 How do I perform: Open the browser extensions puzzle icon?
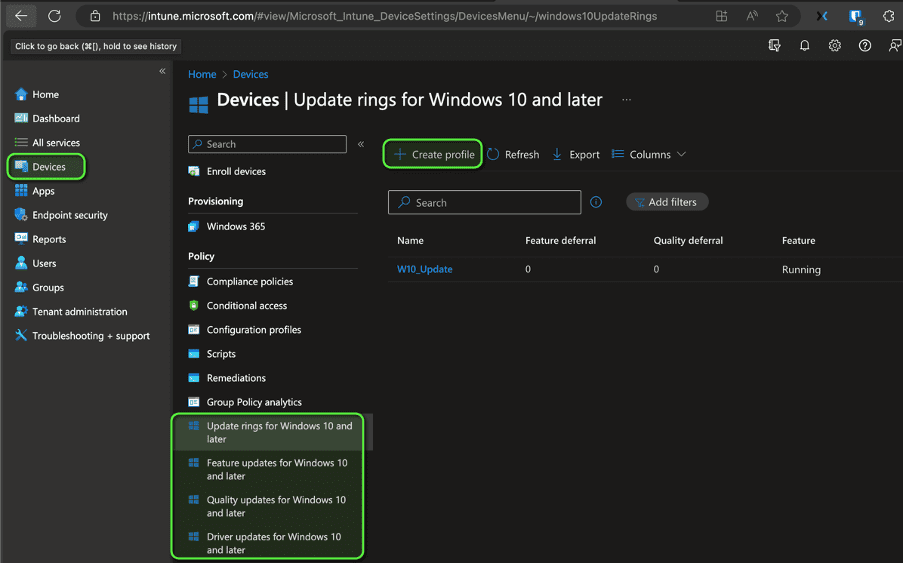[x=889, y=16]
